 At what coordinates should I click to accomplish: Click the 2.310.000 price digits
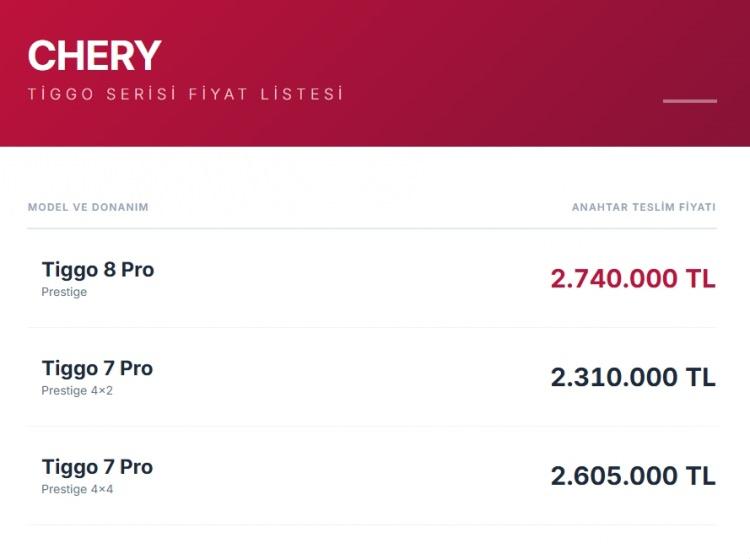click(614, 377)
